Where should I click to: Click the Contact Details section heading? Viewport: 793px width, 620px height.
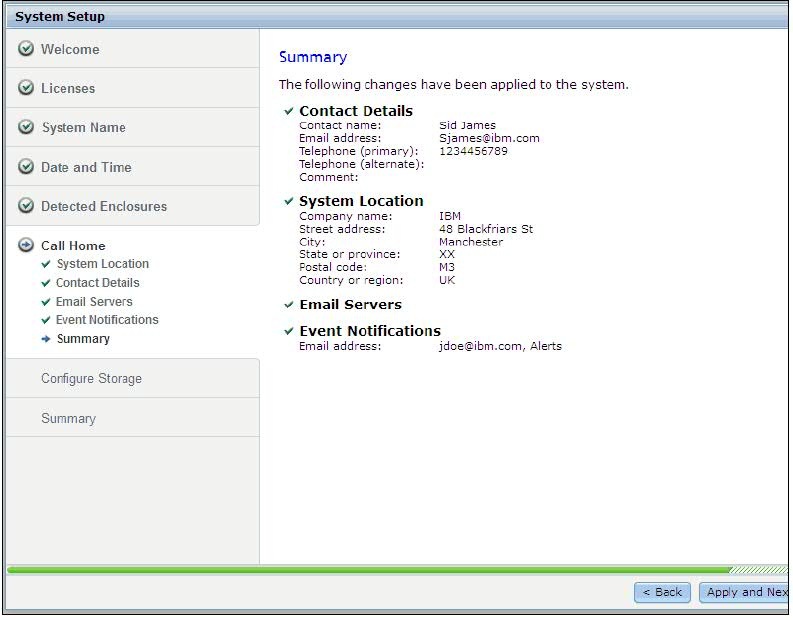(x=356, y=111)
